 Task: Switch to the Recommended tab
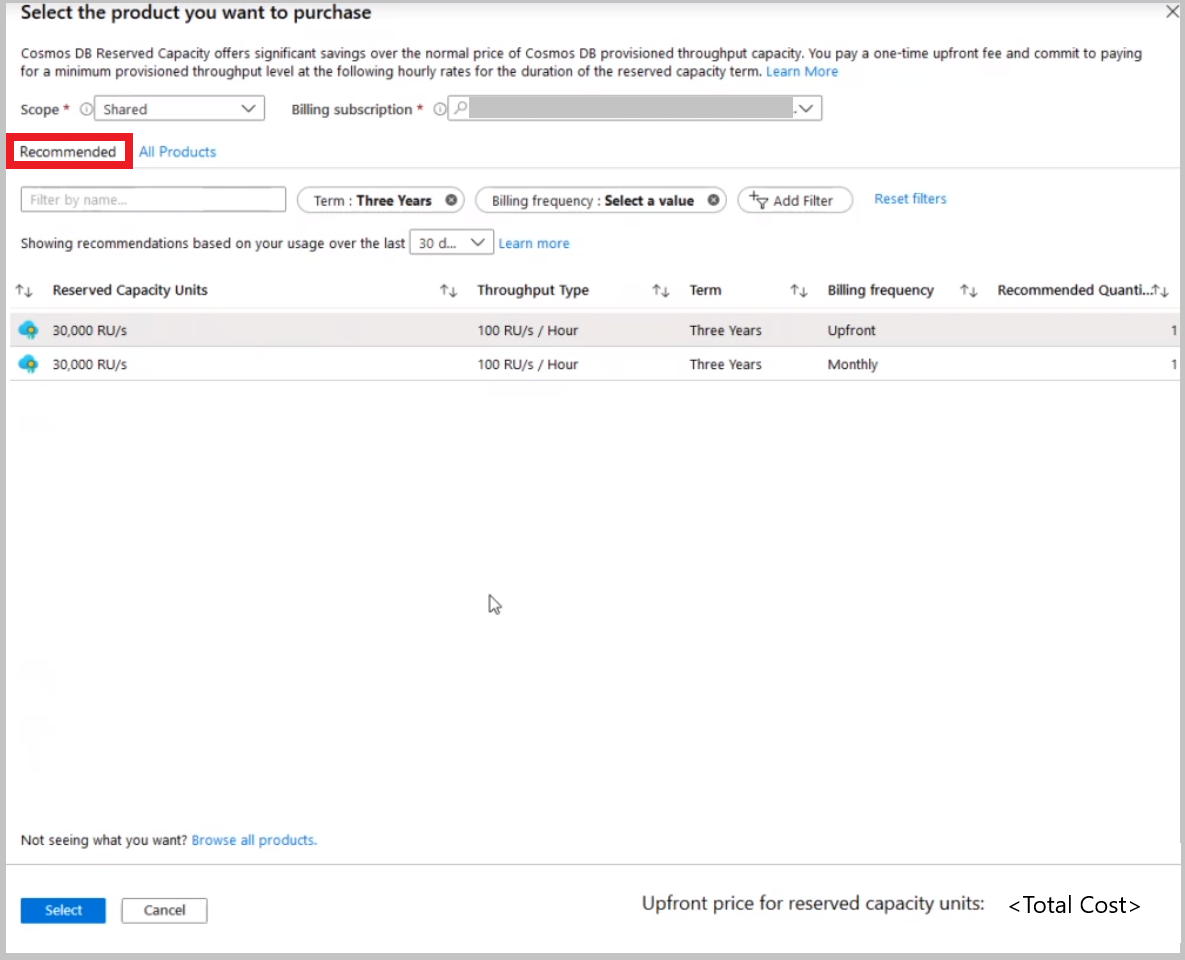point(68,152)
